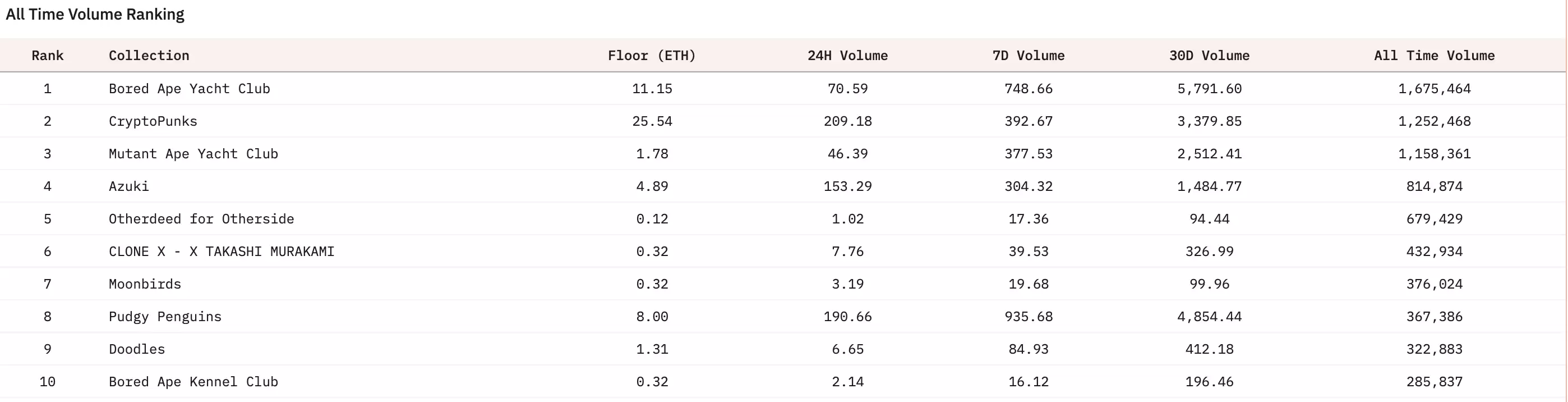Image resolution: width=1568 pixels, height=402 pixels.
Task: Click CryptoPunks floor price 25.54
Action: click(651, 121)
